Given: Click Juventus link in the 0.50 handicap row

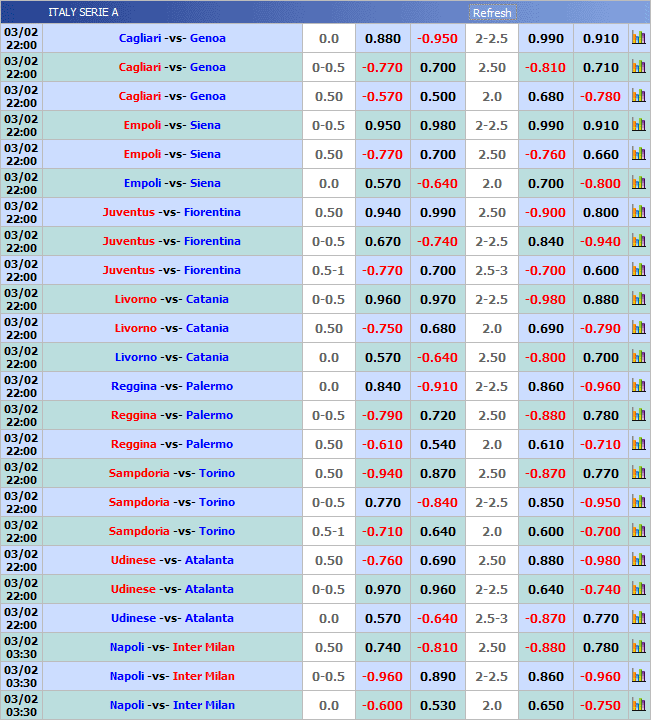Looking at the screenshot, I should [128, 212].
